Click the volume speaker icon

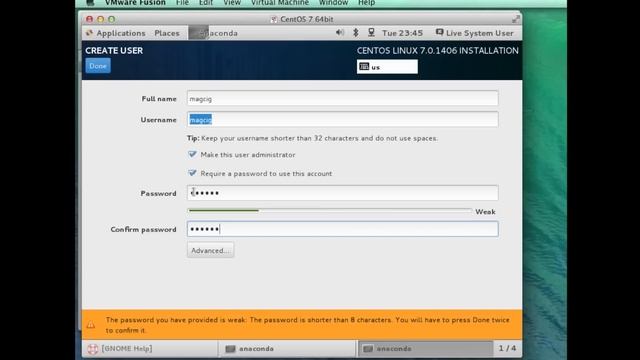340,33
